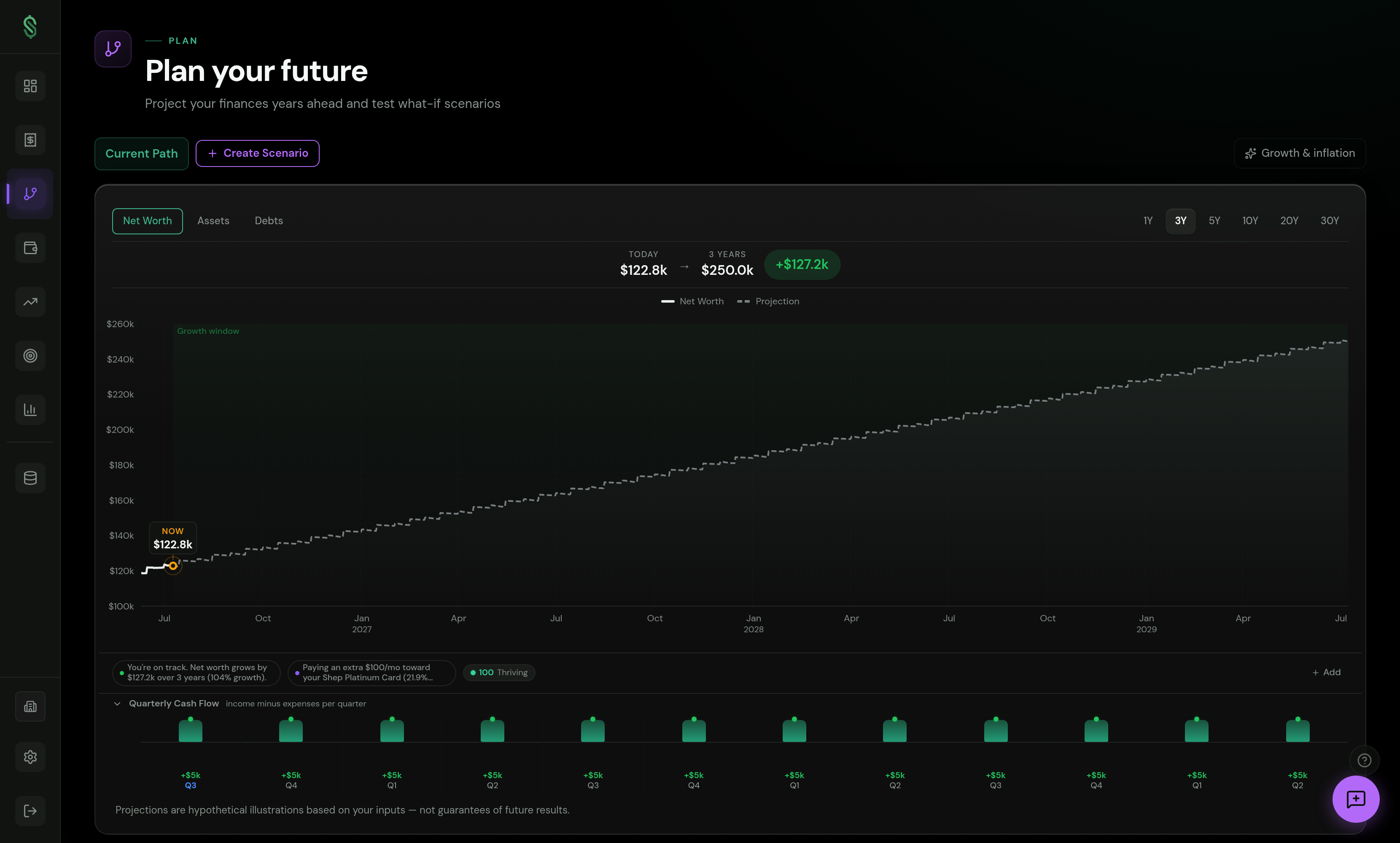The image size is (1400, 843).
Task: Open the purple feedback chat button
Action: [x=1356, y=799]
